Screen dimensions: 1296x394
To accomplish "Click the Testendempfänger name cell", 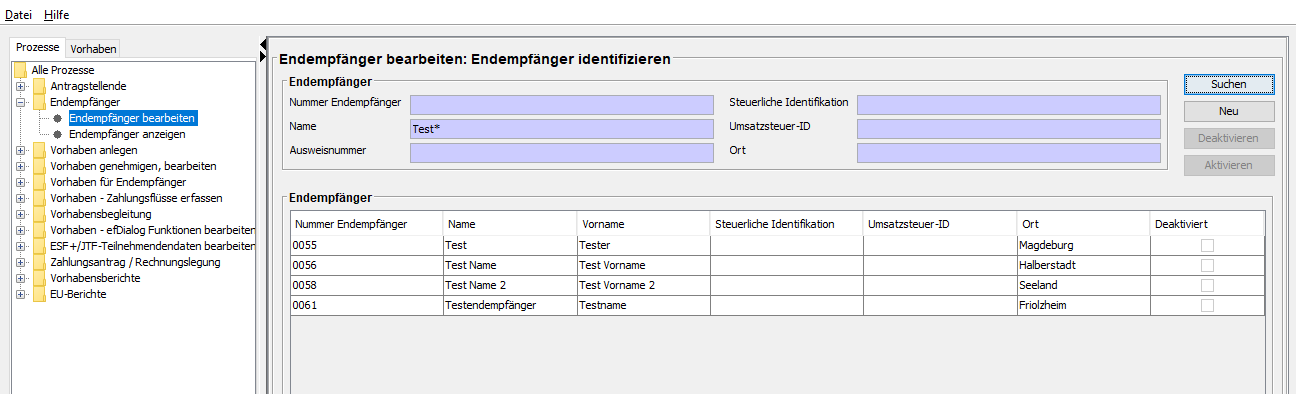I will coord(510,305).
